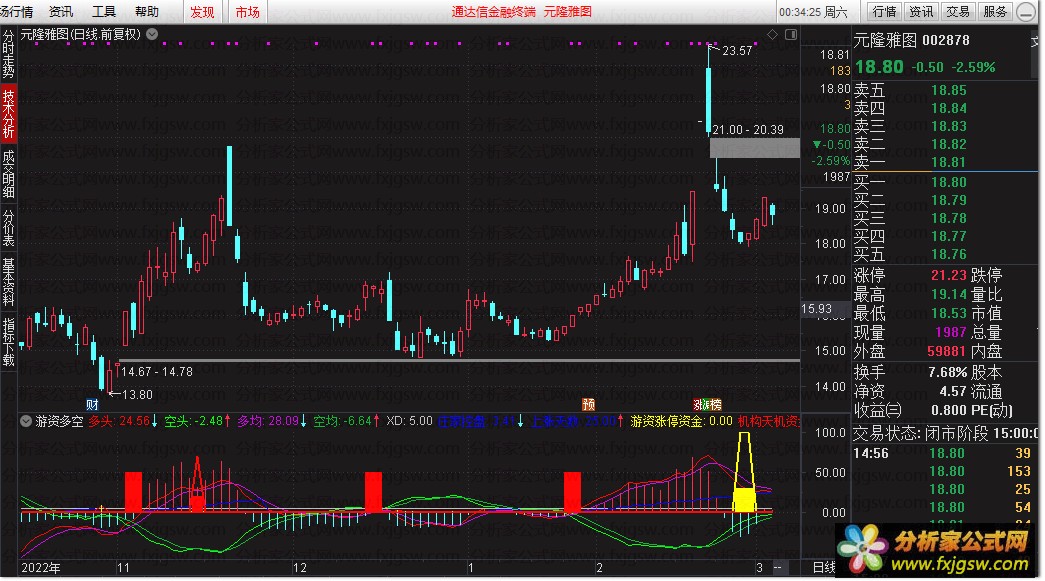Open the 成交明细 sidebar tab
The height and width of the screenshot is (581, 1045).
[8, 175]
